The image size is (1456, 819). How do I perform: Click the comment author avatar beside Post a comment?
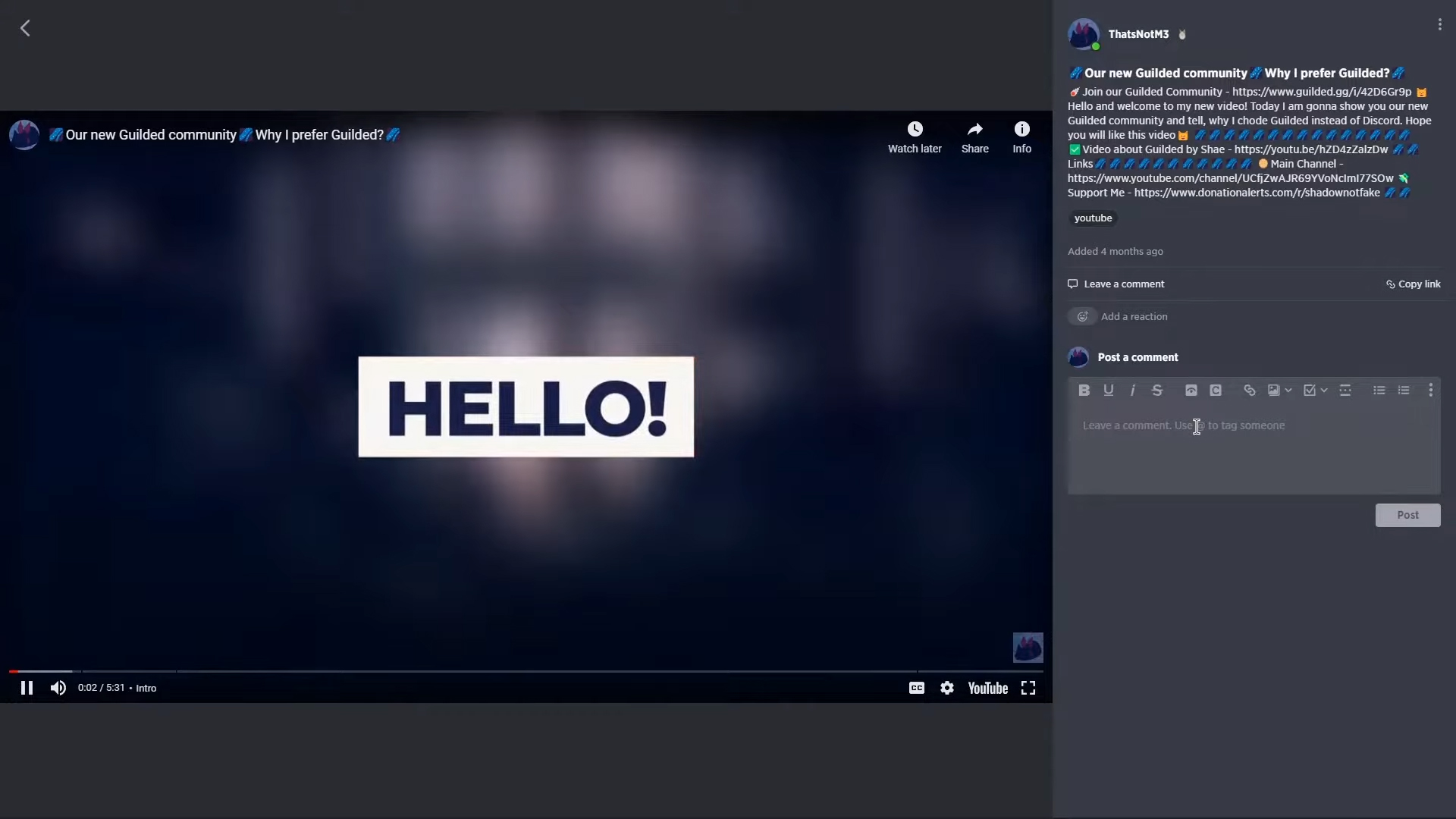click(x=1078, y=357)
